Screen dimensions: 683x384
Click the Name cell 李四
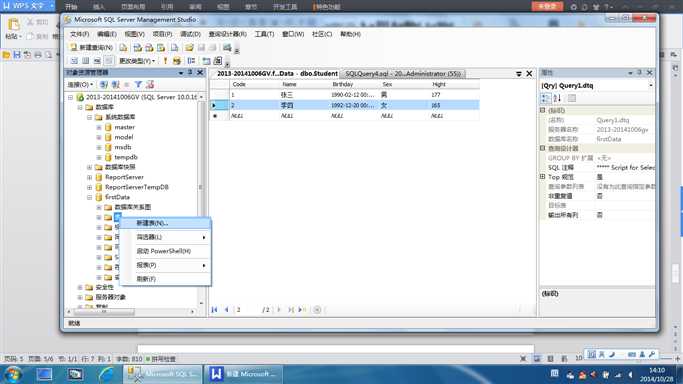click(303, 105)
